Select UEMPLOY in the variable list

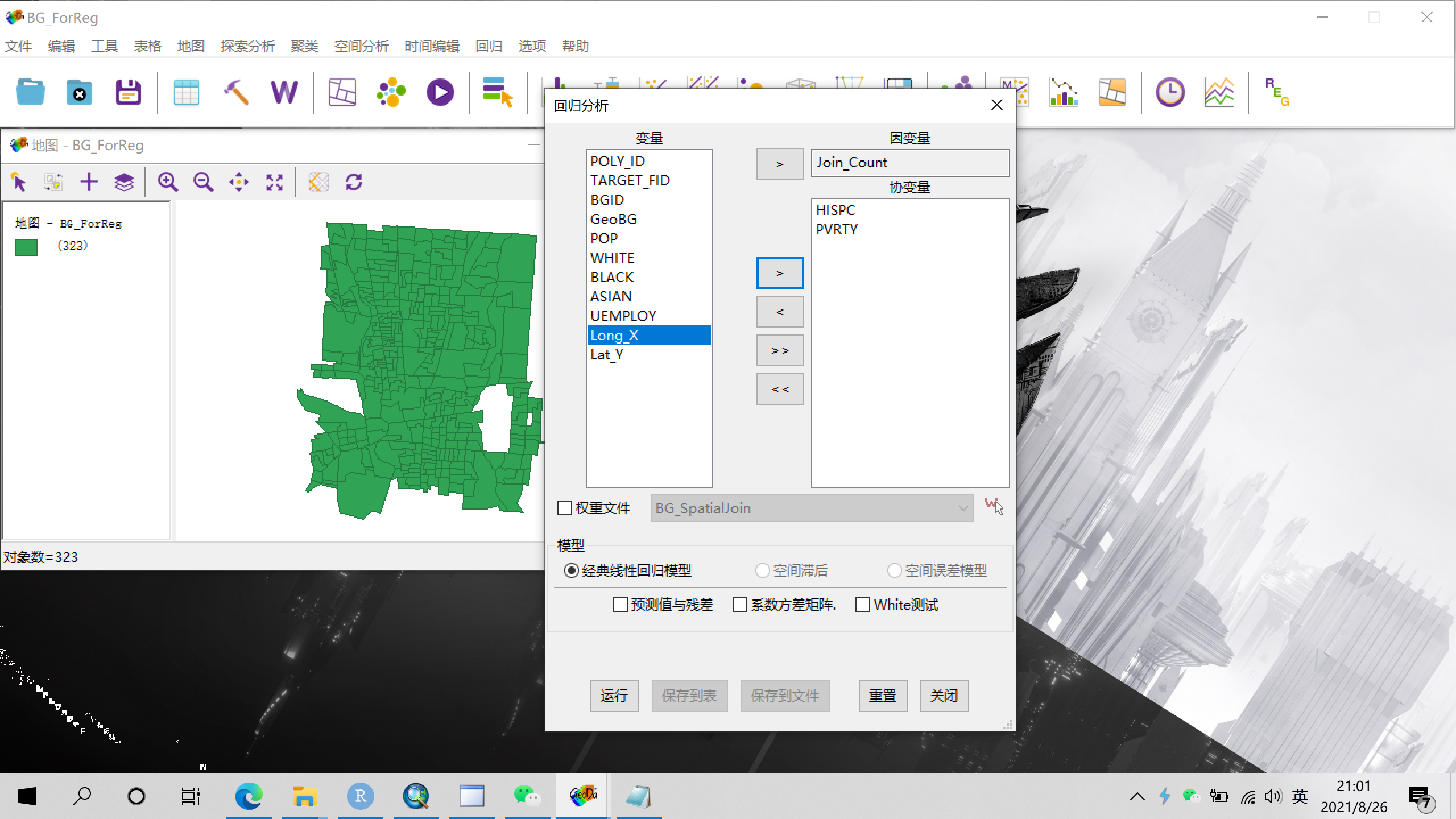click(x=623, y=316)
